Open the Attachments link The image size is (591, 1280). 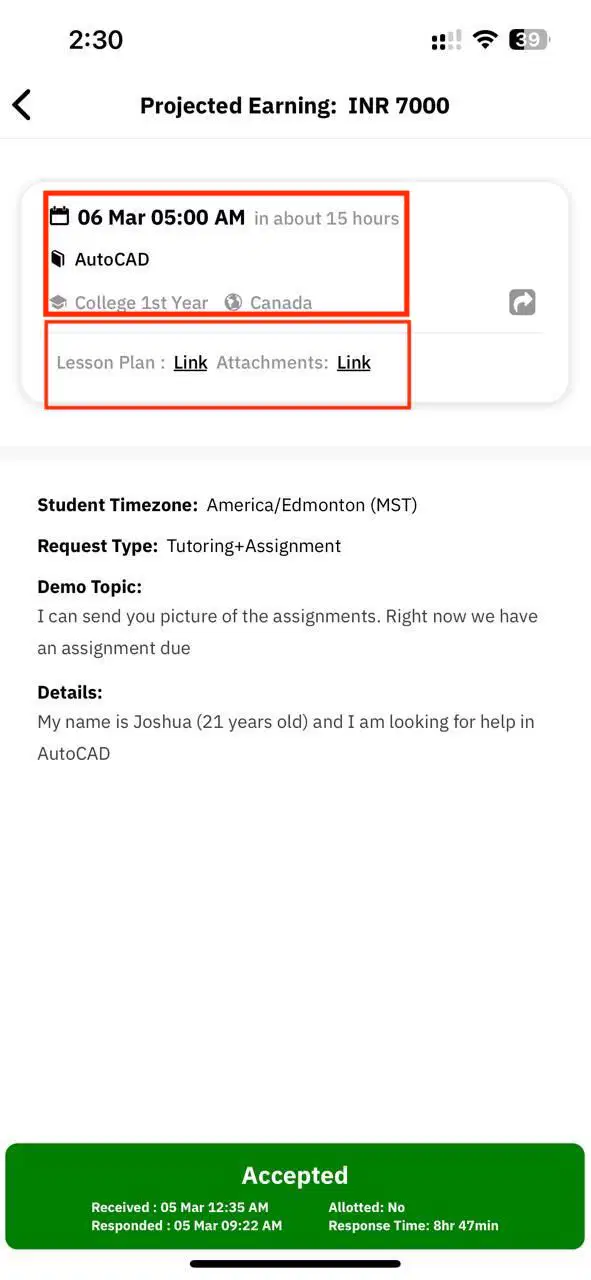(x=353, y=362)
